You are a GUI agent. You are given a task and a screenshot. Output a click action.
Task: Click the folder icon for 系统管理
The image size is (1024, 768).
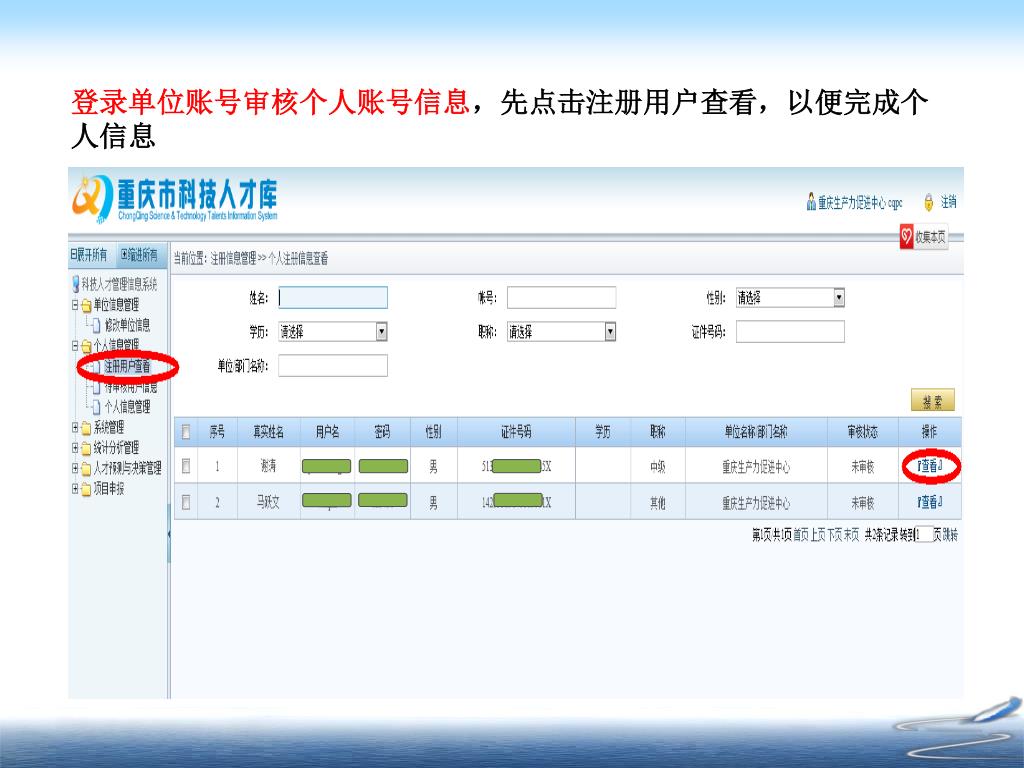pyautogui.click(x=86, y=428)
